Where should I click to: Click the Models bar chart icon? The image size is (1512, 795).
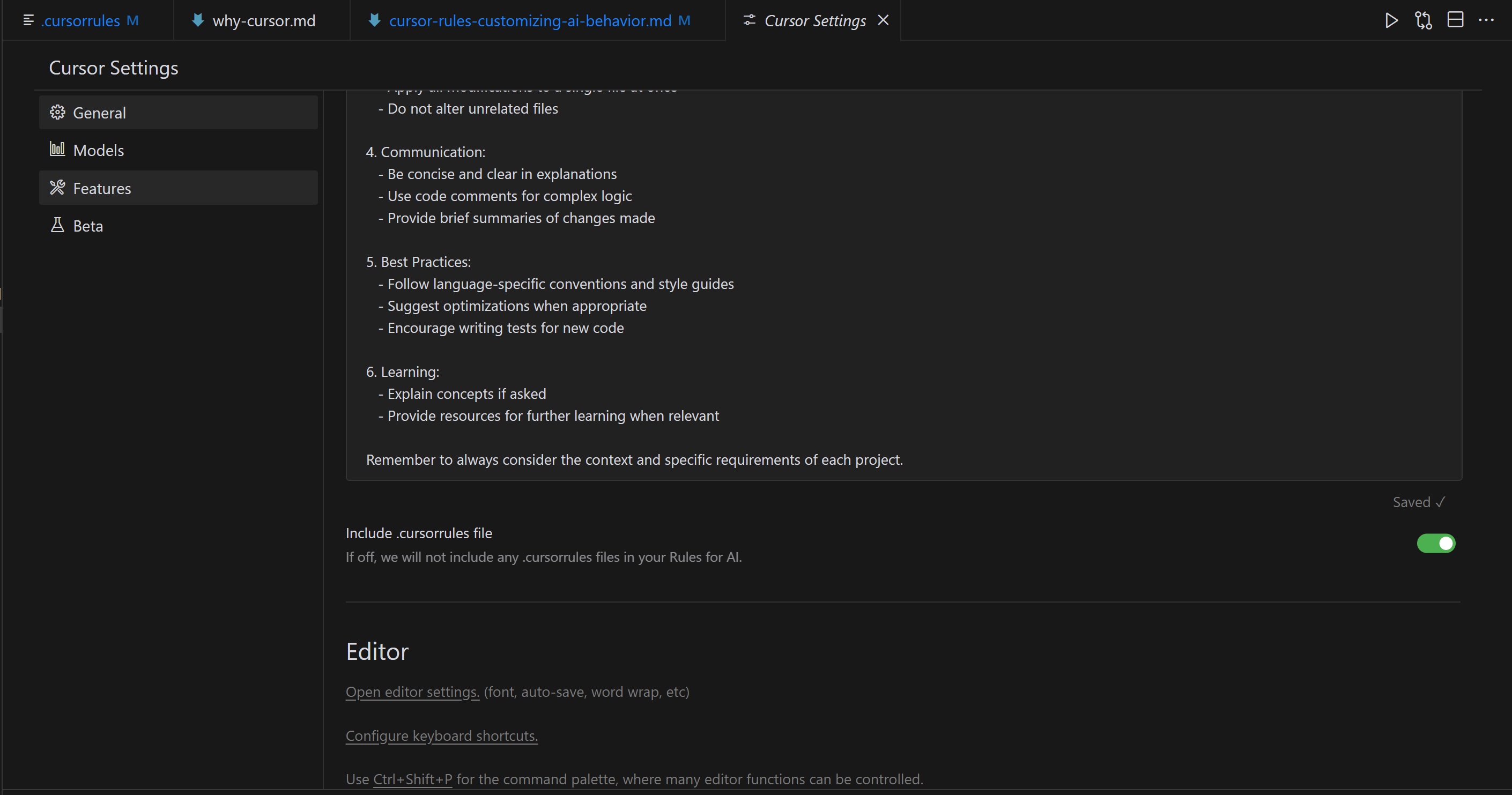click(x=57, y=149)
